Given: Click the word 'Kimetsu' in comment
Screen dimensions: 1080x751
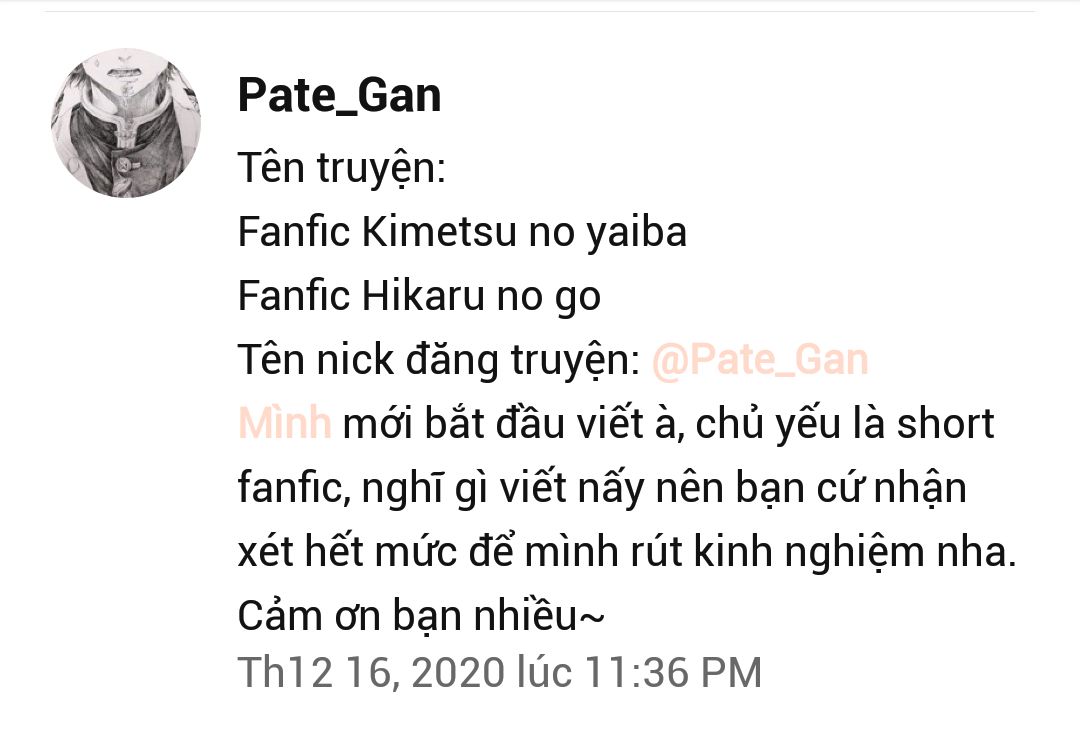Looking at the screenshot, I should [439, 232].
